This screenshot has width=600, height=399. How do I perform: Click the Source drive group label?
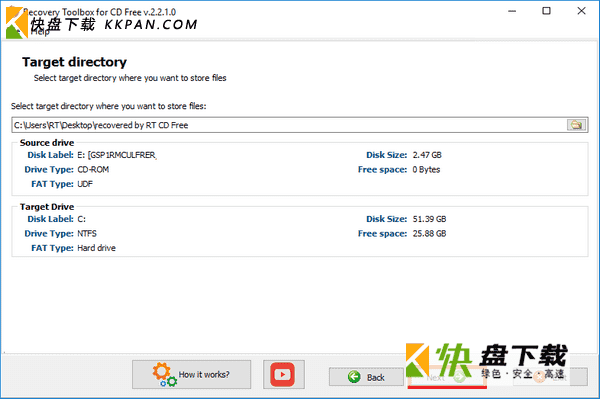pyautogui.click(x=47, y=143)
